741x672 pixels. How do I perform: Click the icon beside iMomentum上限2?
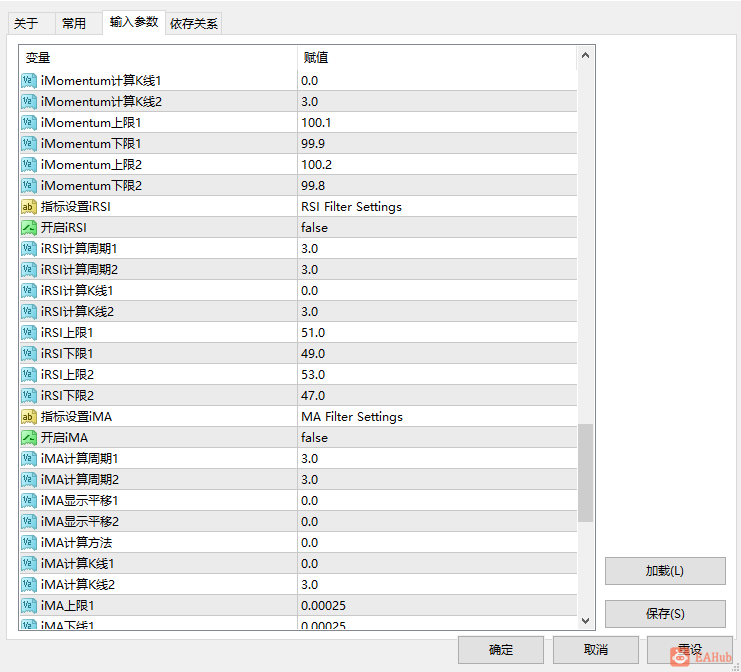click(29, 164)
